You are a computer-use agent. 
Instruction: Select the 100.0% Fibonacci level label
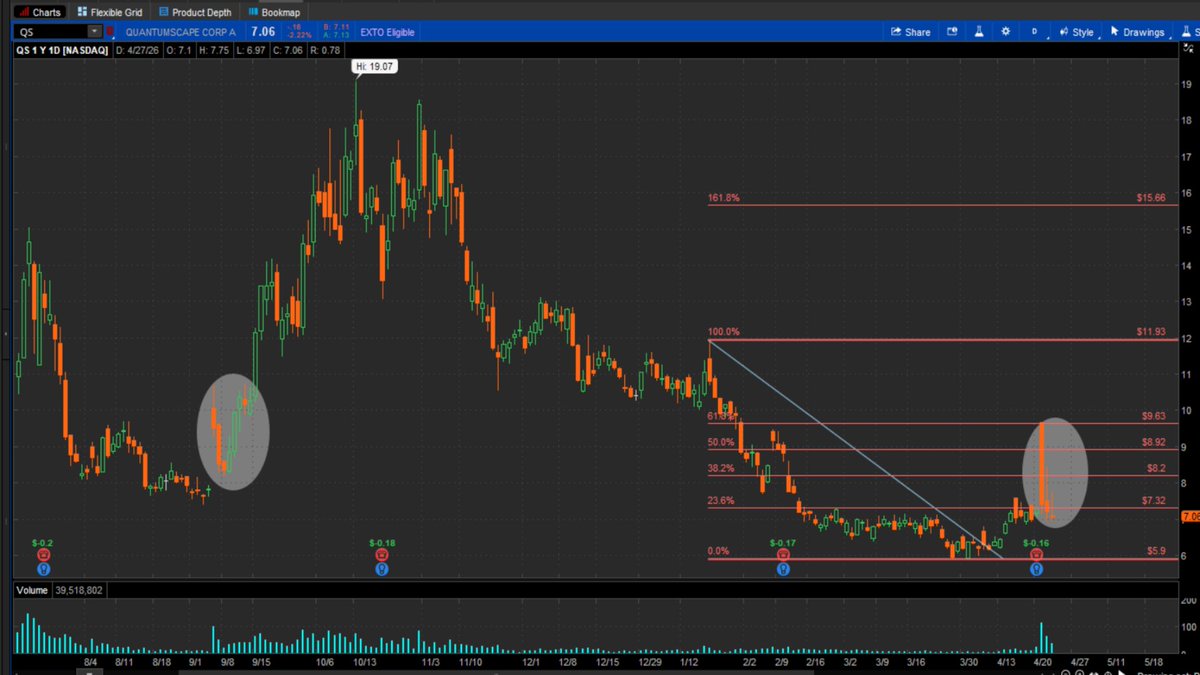click(x=723, y=331)
